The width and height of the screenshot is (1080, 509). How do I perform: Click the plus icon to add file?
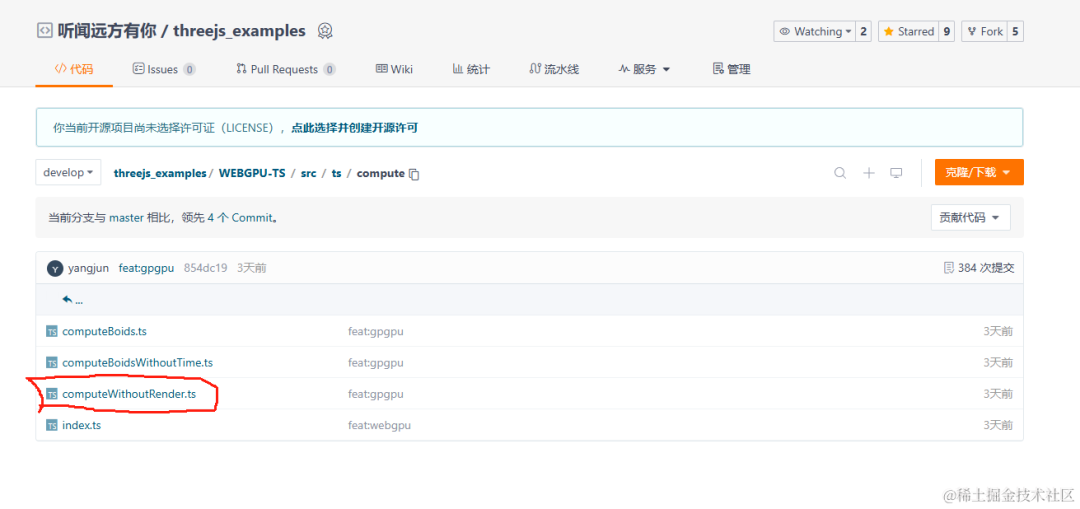(869, 173)
